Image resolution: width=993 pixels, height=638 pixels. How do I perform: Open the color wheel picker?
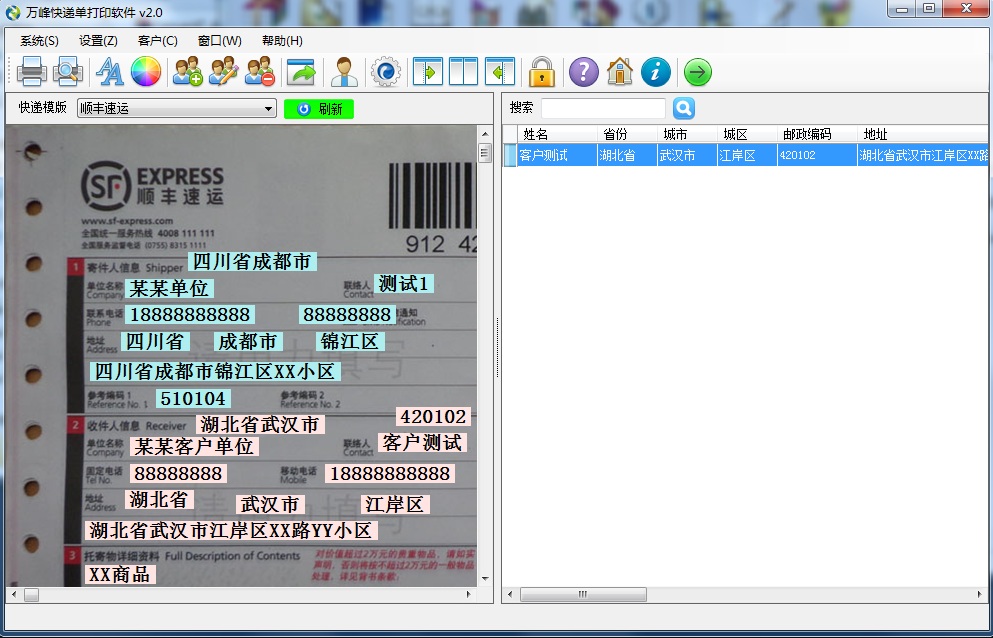click(x=146, y=72)
